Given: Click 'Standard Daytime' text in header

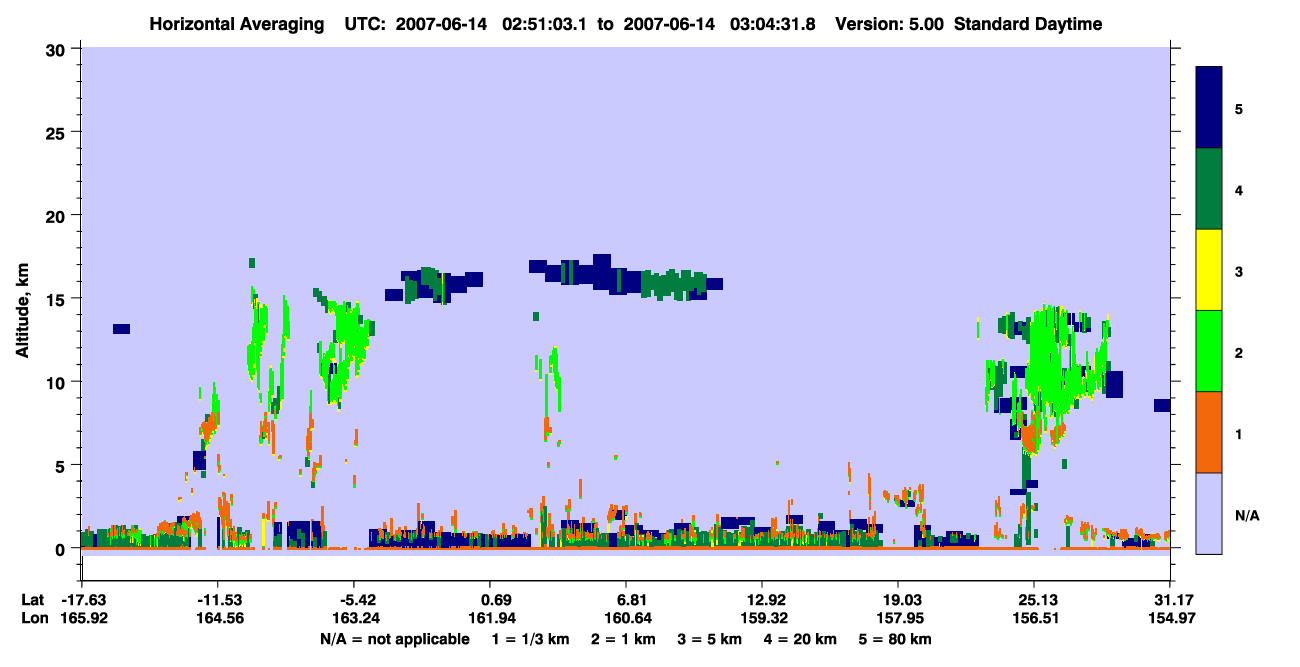Looking at the screenshot, I should [1028, 24].
